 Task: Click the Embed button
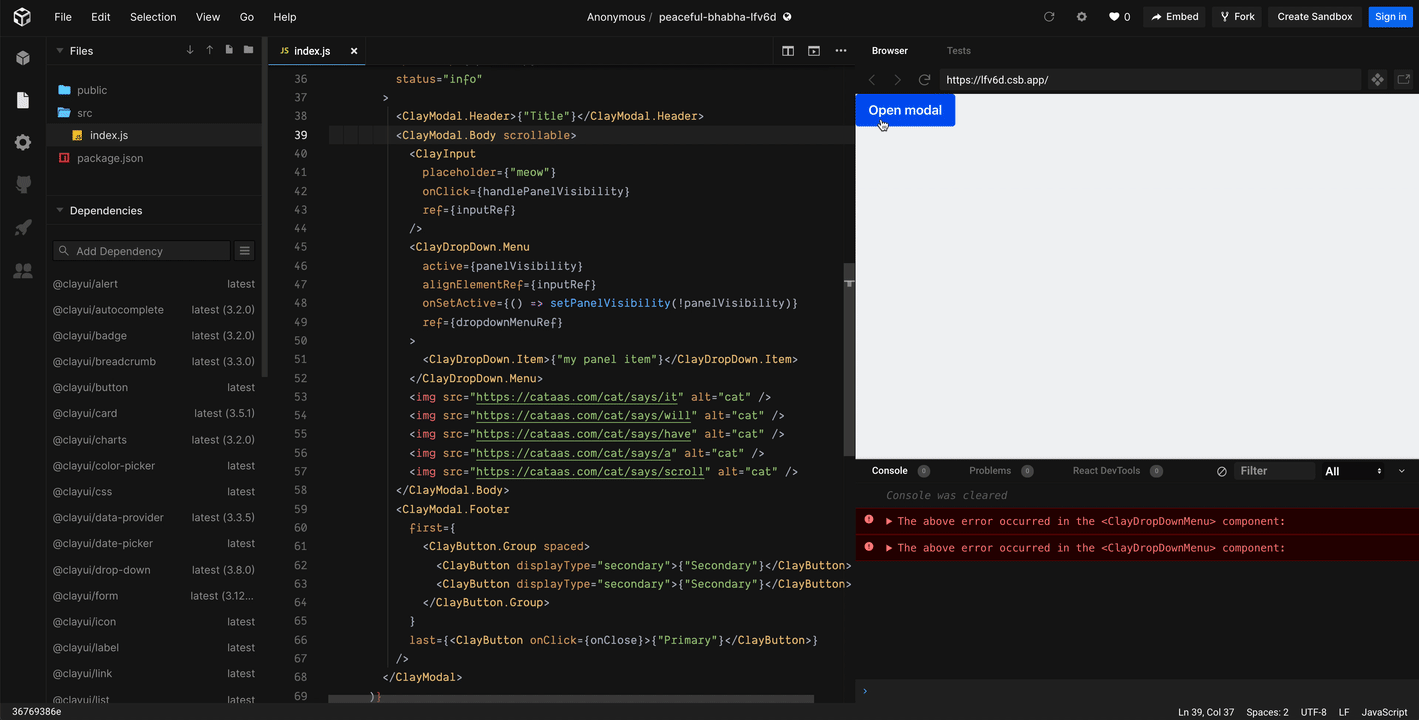click(x=1175, y=17)
